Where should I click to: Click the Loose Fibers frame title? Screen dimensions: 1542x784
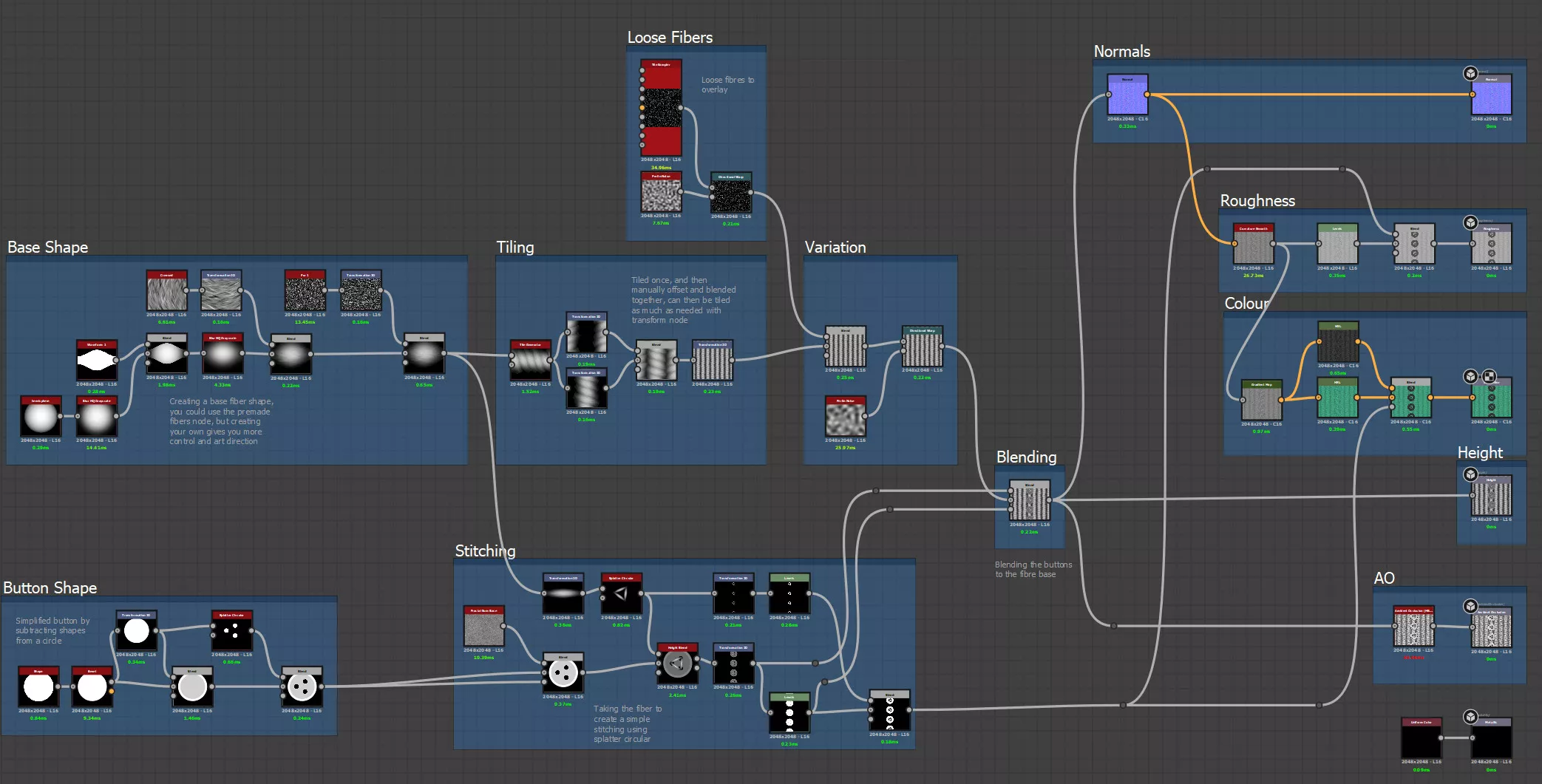(x=670, y=38)
